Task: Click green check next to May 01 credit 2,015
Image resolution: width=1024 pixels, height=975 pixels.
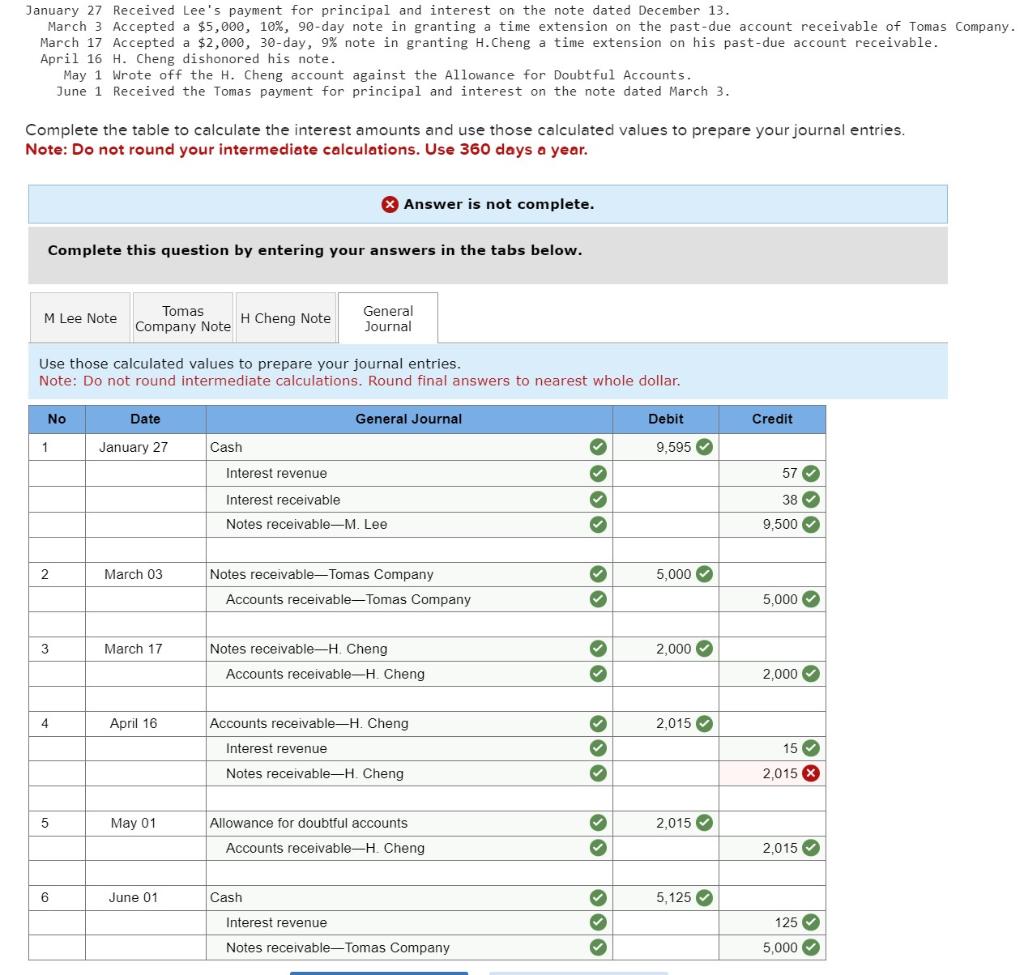Action: click(810, 848)
